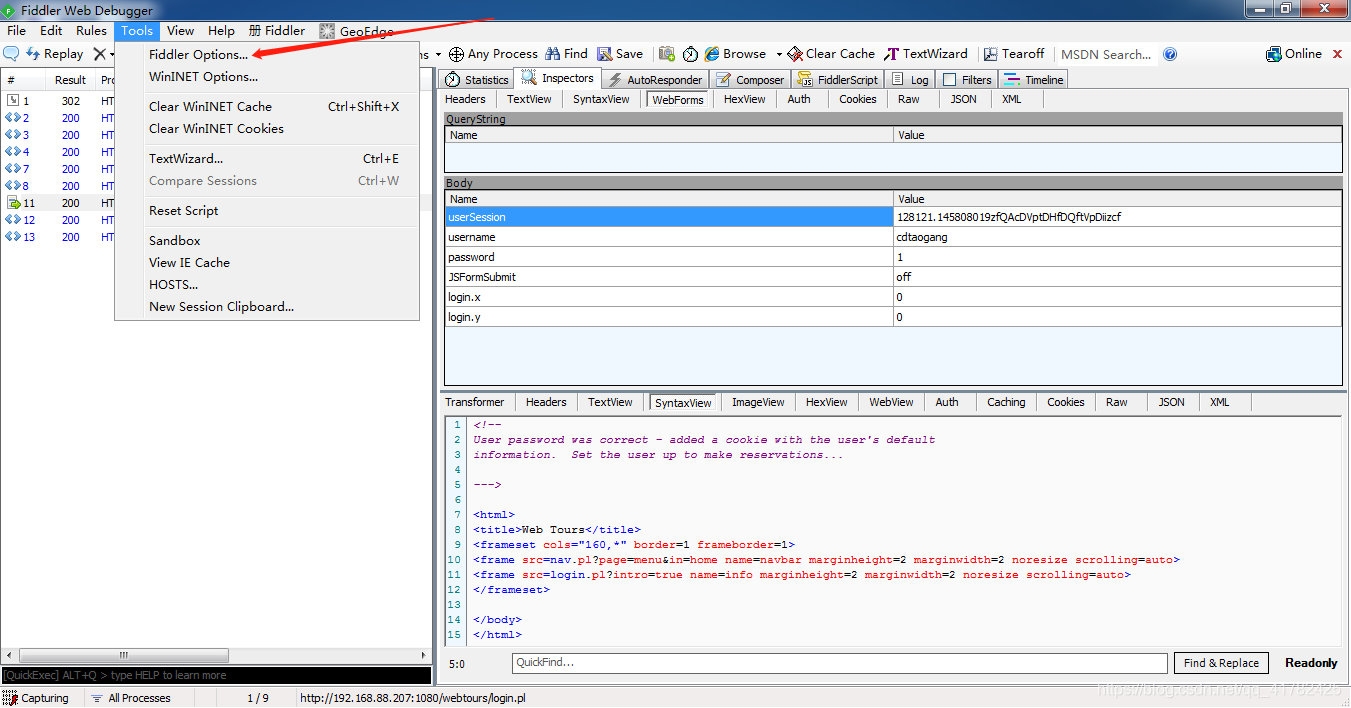The height and width of the screenshot is (708, 1351).
Task: Click the Find & Replace button
Action: (1221, 663)
